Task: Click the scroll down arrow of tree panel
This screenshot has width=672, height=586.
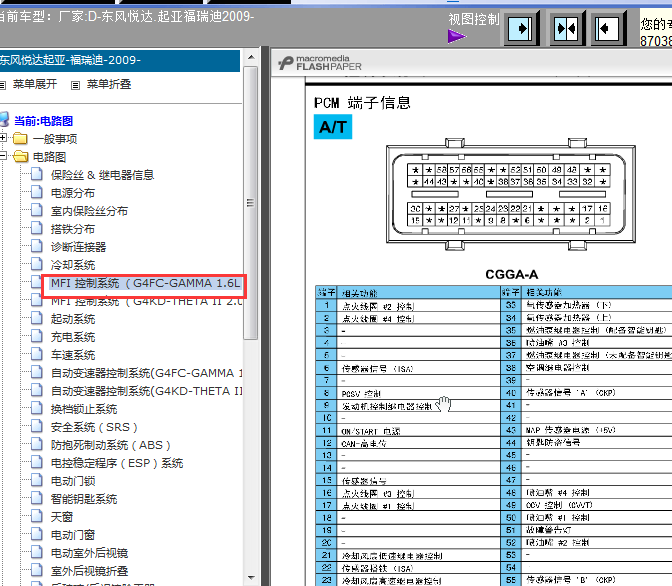Action: [251, 578]
